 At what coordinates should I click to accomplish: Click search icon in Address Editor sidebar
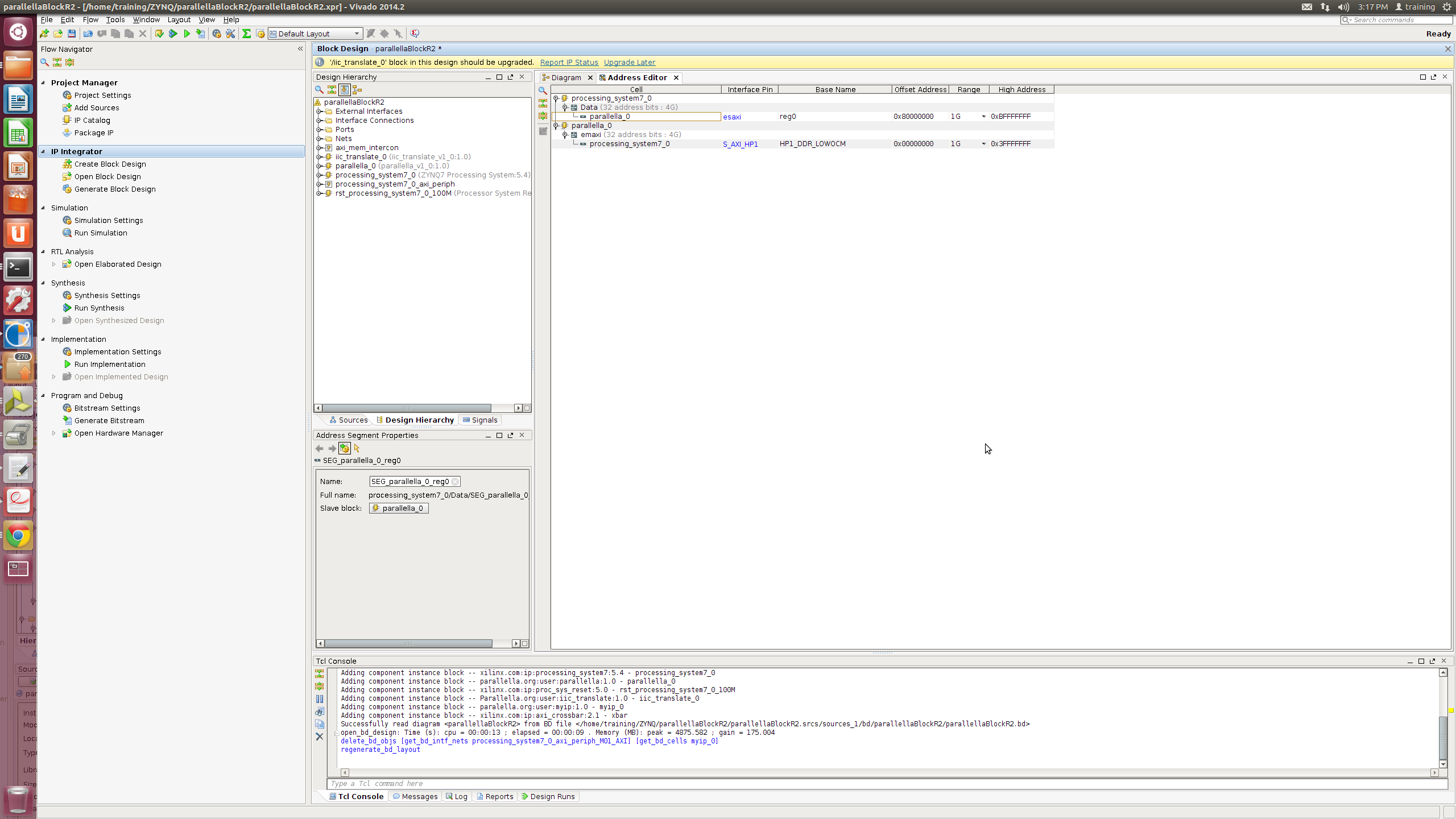point(543,90)
